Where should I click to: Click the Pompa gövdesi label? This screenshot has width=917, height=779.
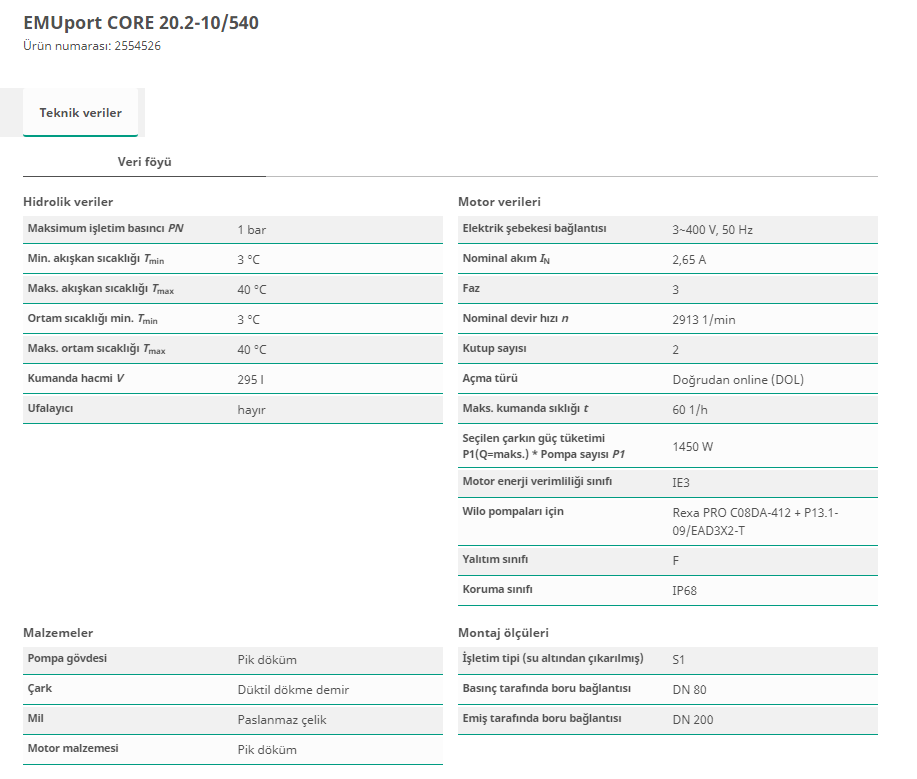[67, 659]
